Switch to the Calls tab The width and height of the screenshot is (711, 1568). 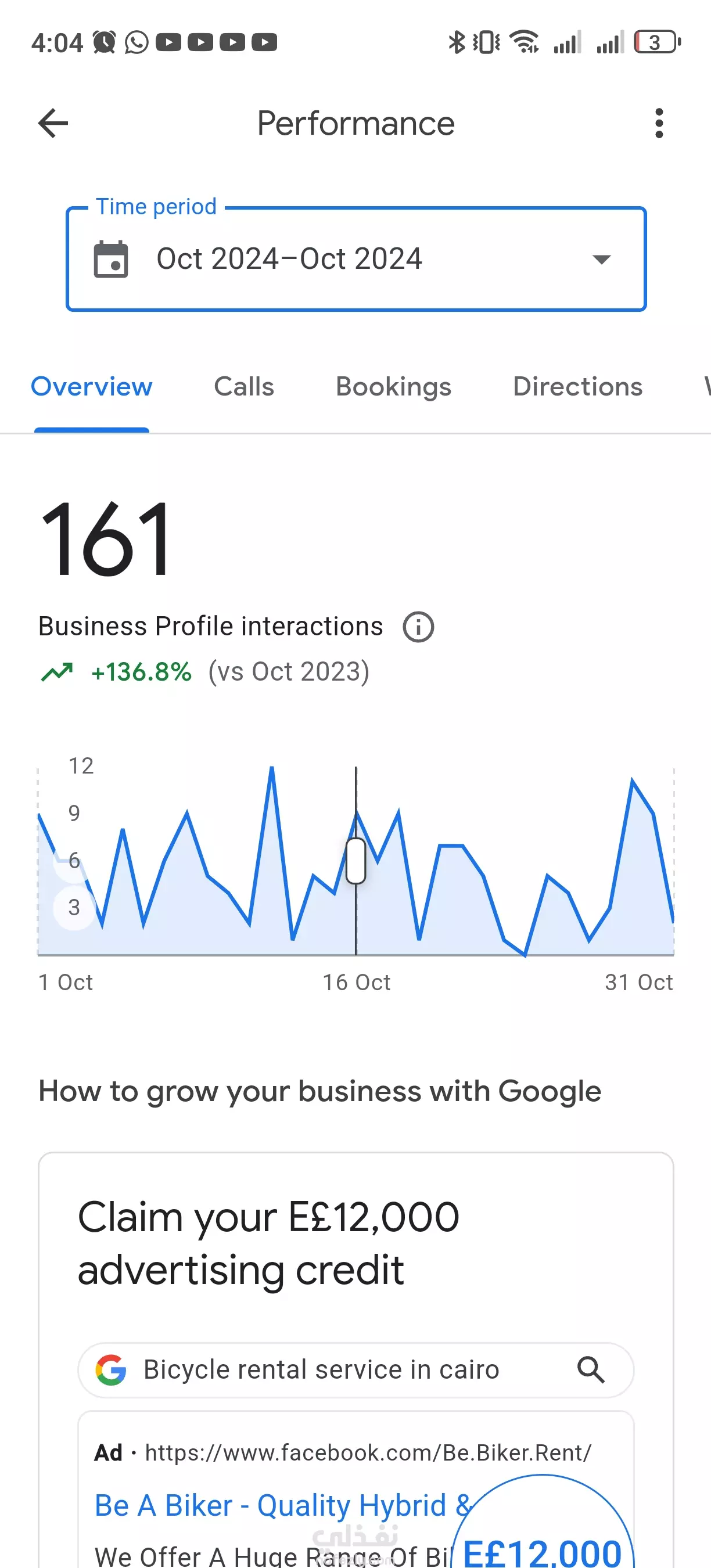point(243,387)
